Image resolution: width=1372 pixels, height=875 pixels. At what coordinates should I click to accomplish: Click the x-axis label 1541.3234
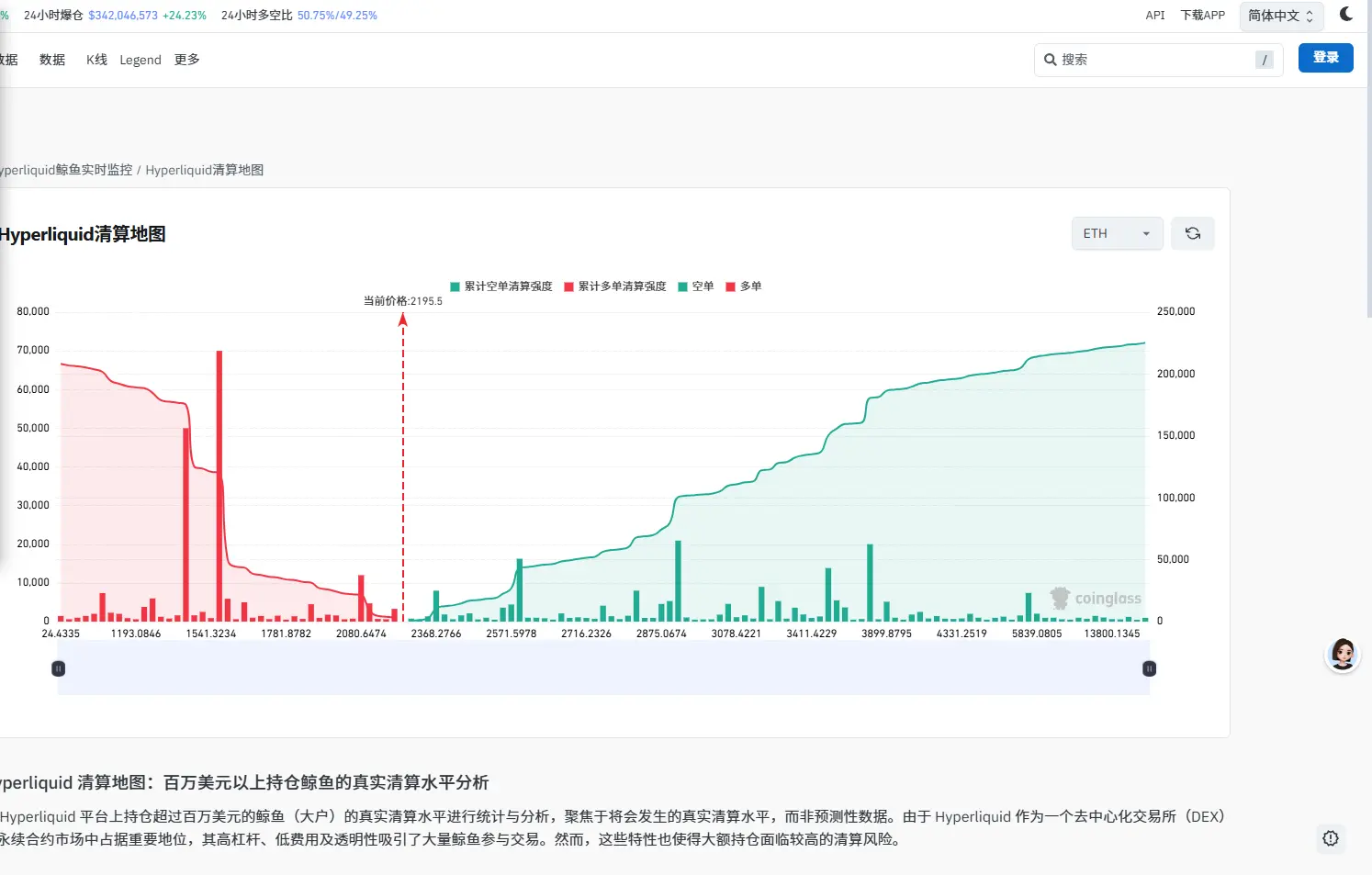(x=211, y=634)
